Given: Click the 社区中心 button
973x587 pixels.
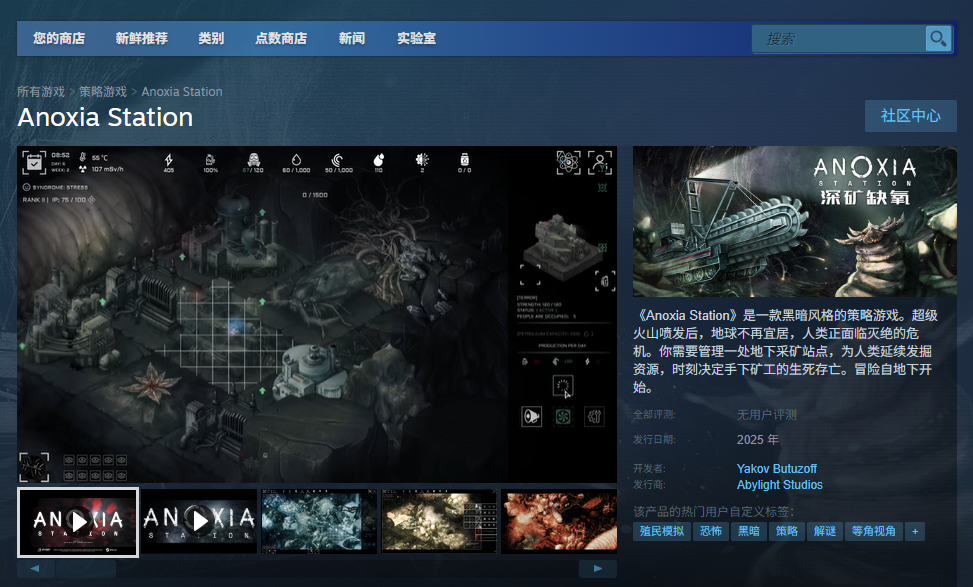Looking at the screenshot, I should click(910, 116).
